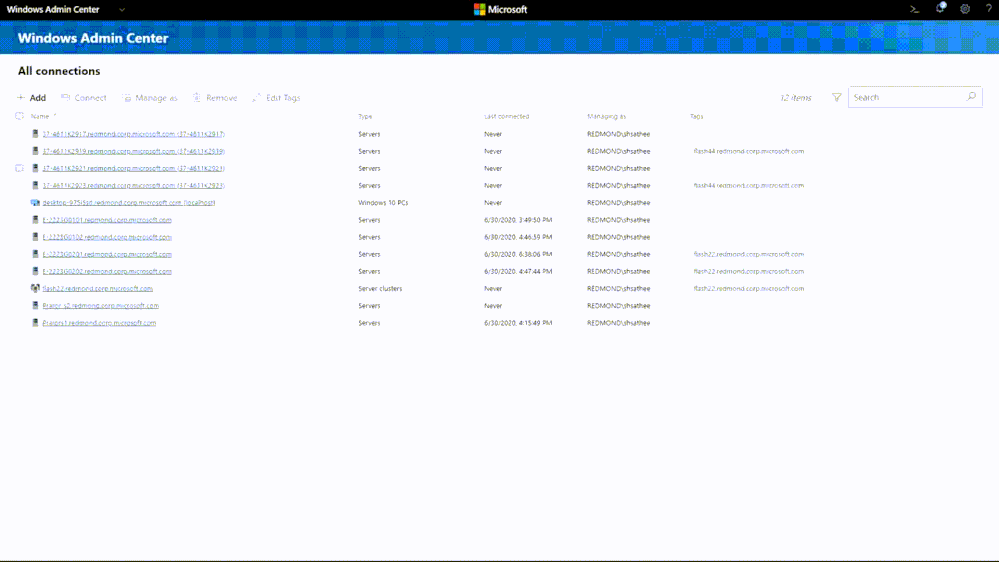Click server icon of the second-to-last Servers row
Screen dimensions: 999x562
click(x=35, y=306)
